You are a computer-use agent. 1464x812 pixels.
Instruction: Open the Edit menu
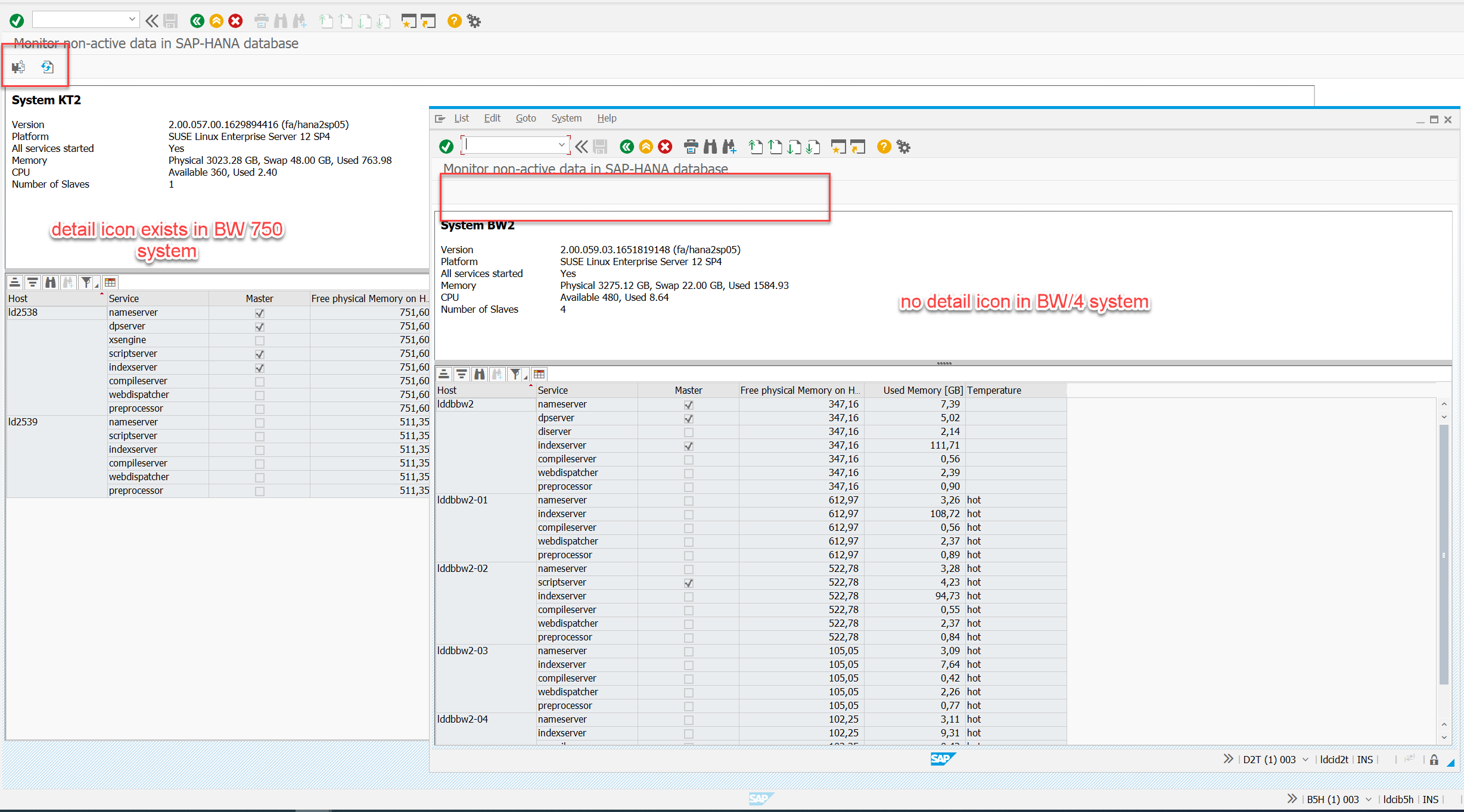tap(492, 118)
